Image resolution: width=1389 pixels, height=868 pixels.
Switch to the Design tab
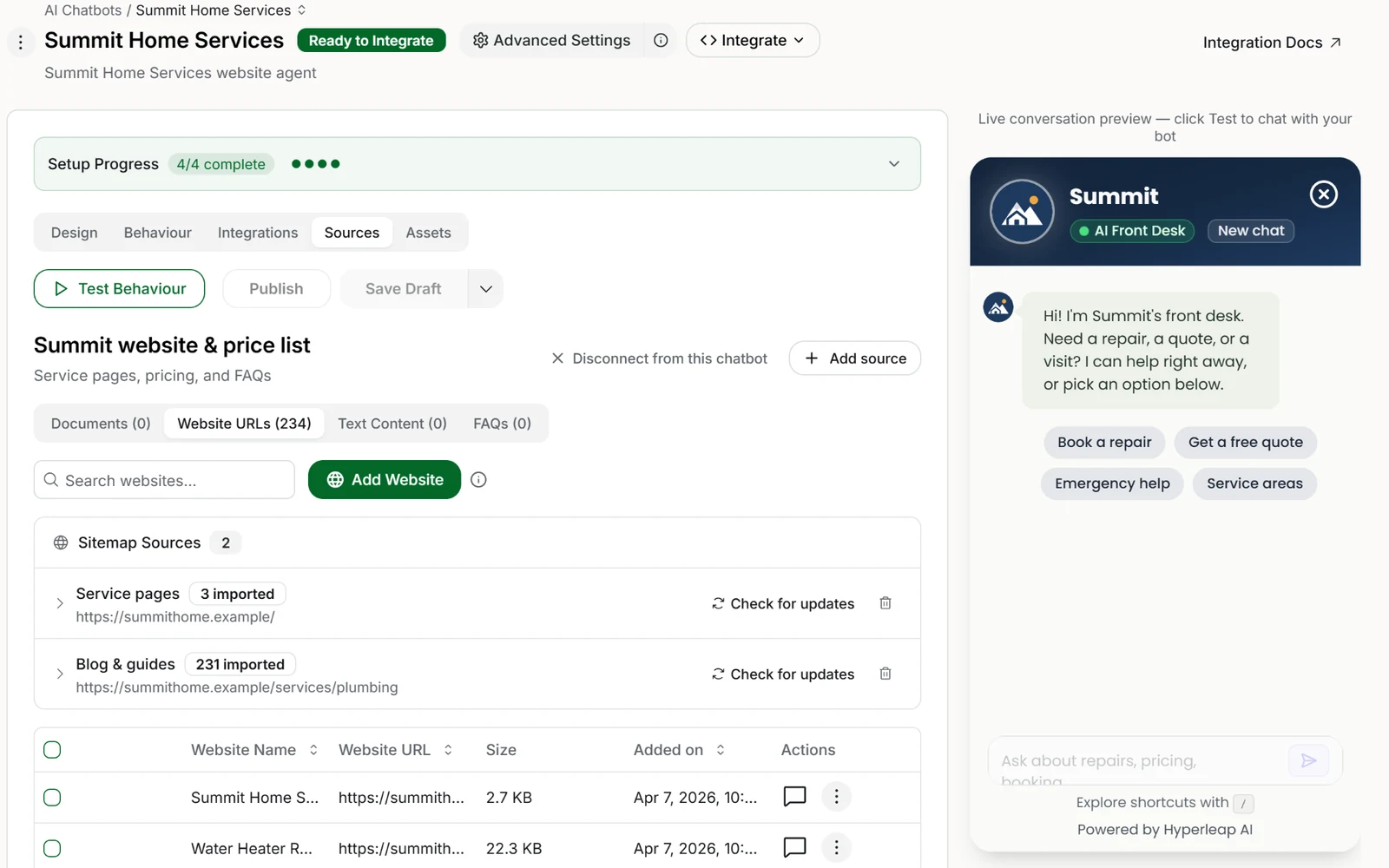pyautogui.click(x=75, y=233)
